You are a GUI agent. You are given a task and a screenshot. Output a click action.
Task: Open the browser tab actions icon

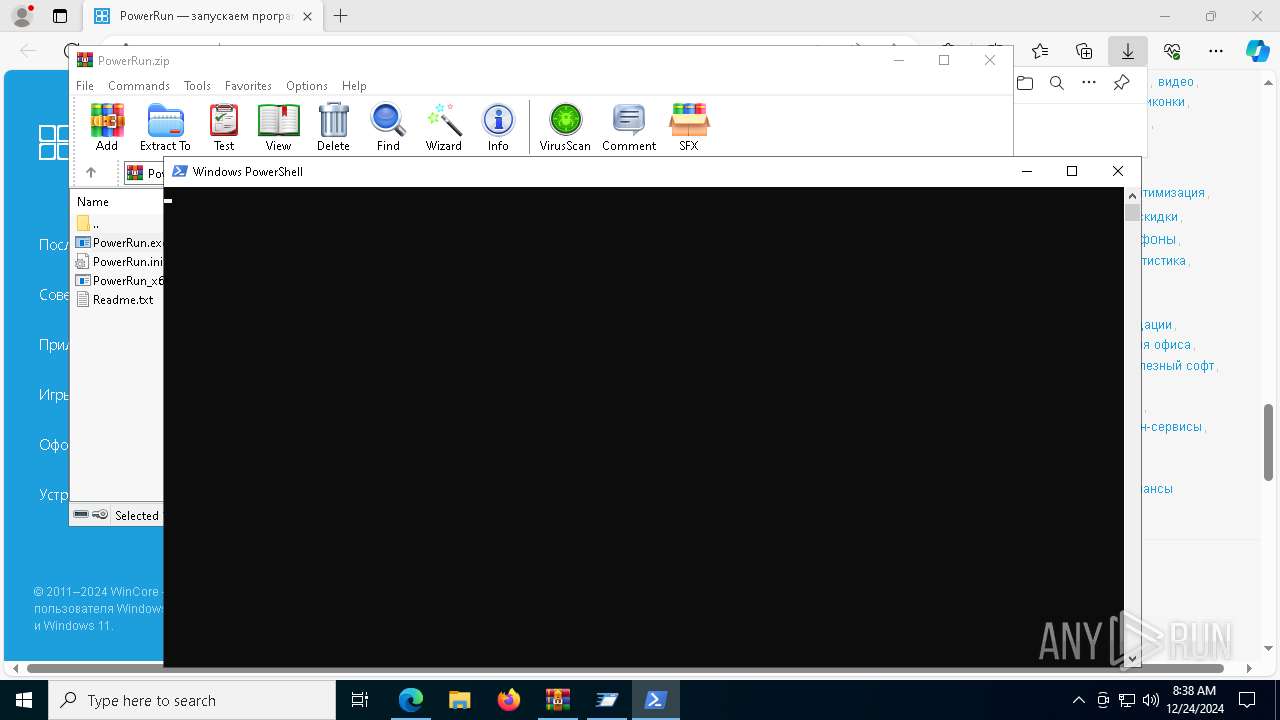click(x=60, y=16)
